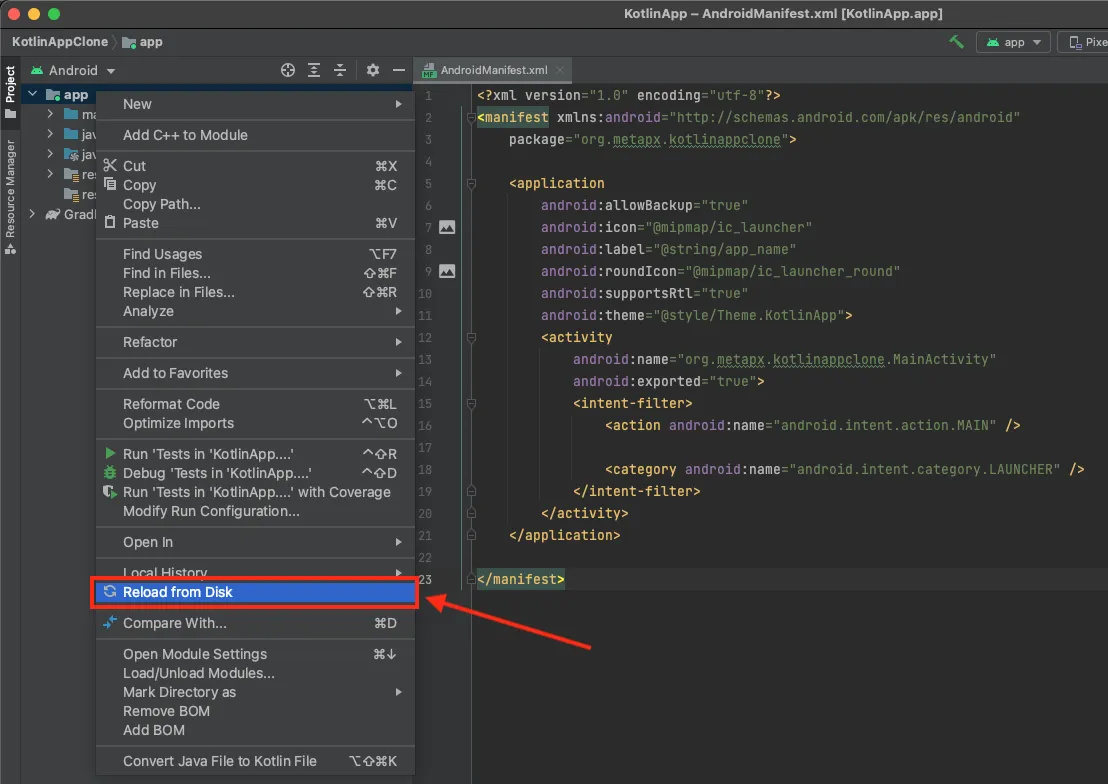The image size is (1108, 784).
Task: Click the Compare With arrows icon
Action: pos(110,622)
